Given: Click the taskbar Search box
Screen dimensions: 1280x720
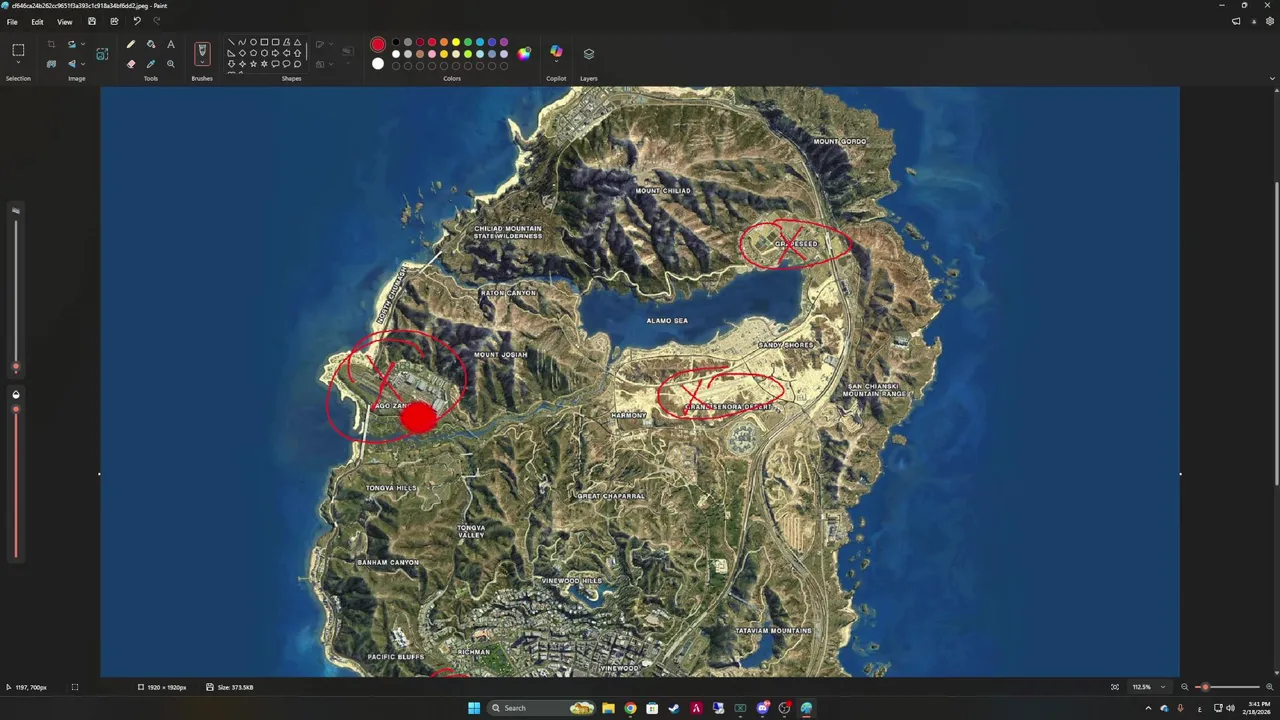Looking at the screenshot, I should [541, 708].
